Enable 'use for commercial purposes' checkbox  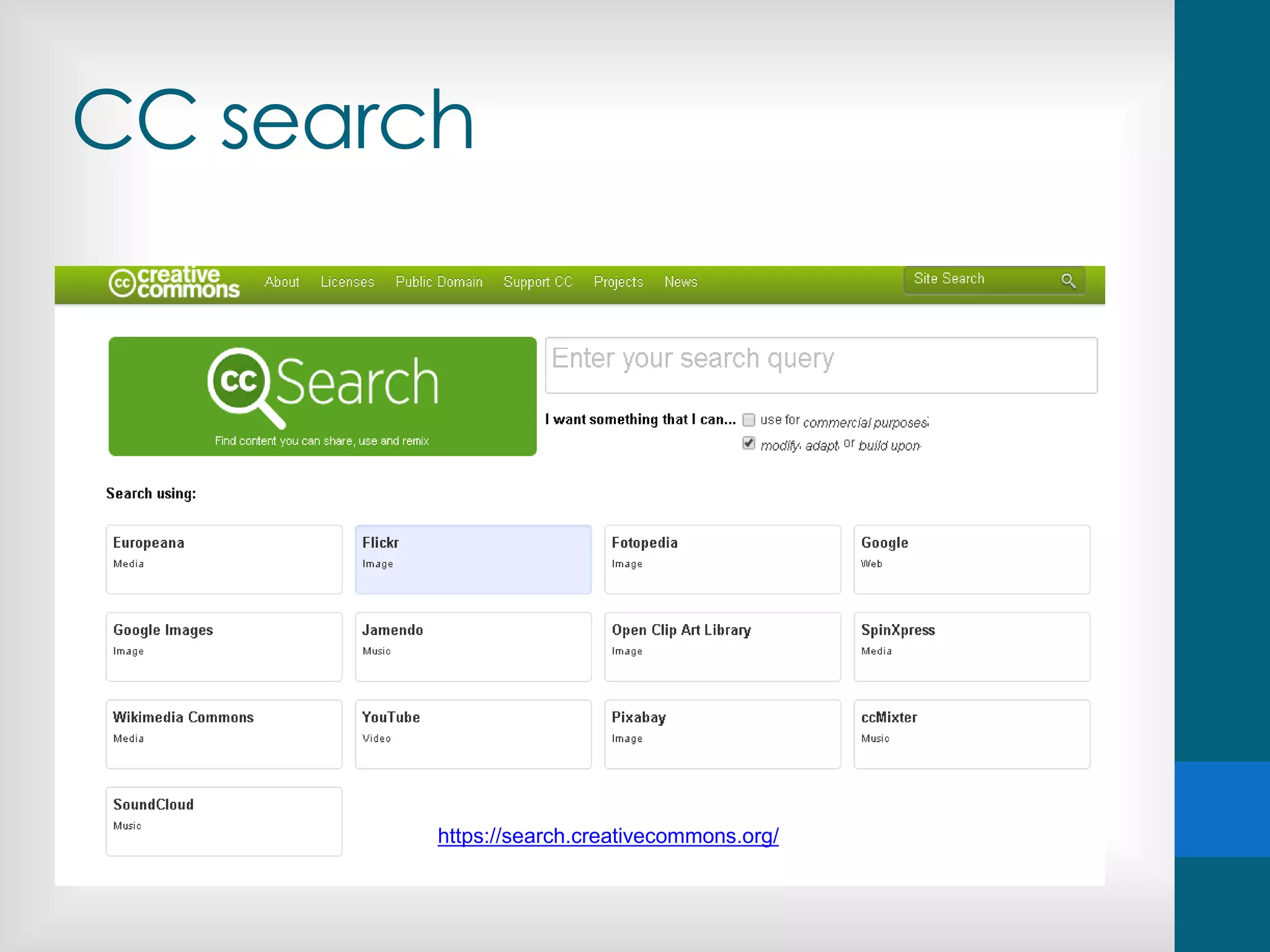coord(748,420)
